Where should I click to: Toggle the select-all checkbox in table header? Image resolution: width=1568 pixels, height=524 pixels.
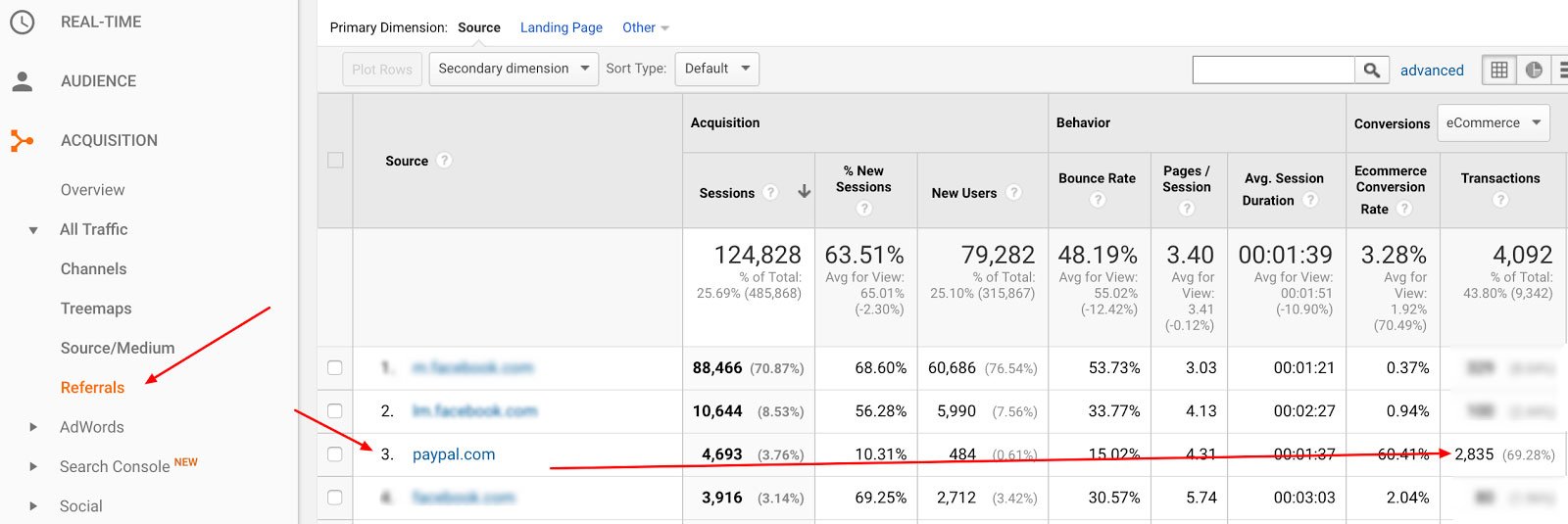335,160
